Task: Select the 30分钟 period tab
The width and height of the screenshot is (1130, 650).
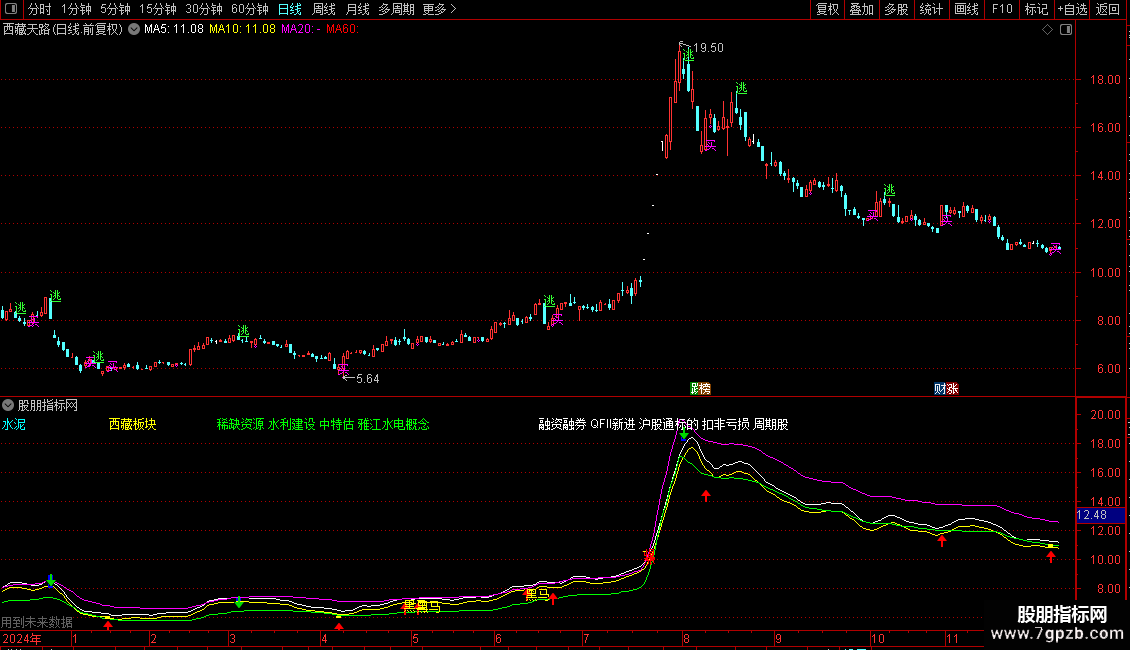Action: pyautogui.click(x=204, y=9)
